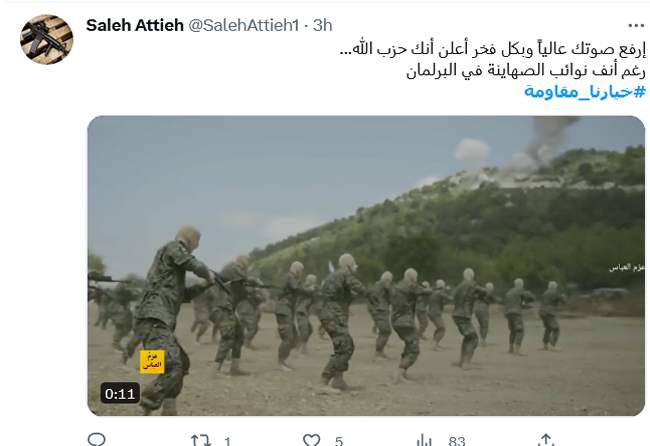Screen dimensions: 650x446
Task: Click the 0:11 video duration badge
Action: 120,393
